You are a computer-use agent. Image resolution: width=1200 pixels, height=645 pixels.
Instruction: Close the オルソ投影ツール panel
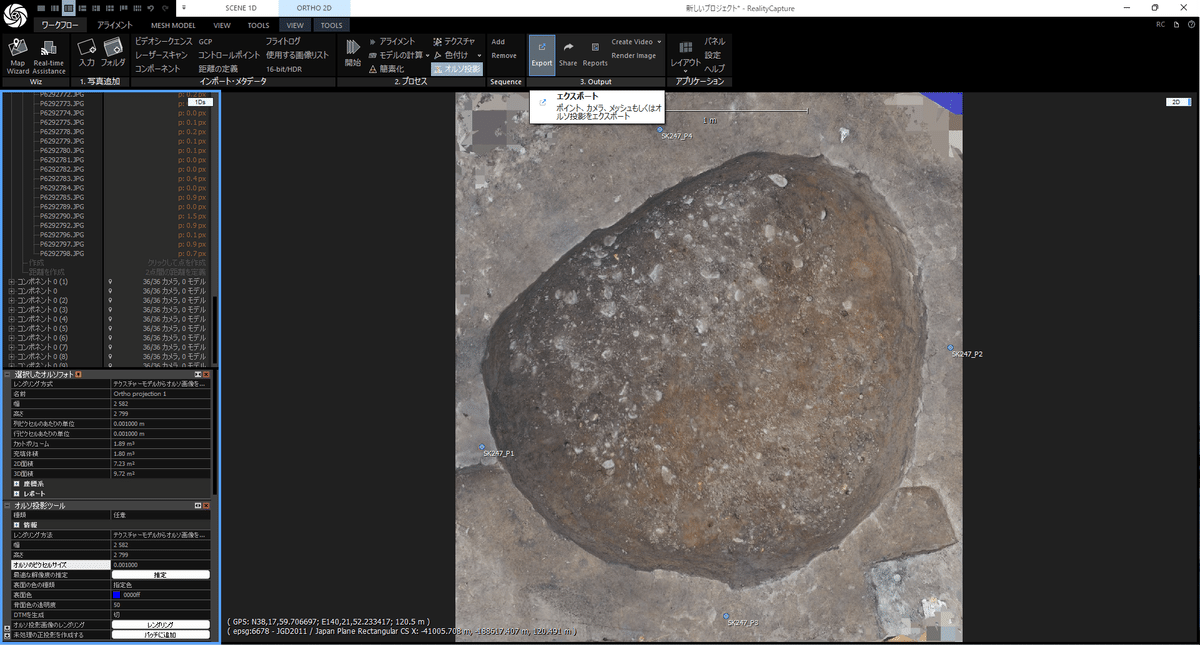[x=206, y=506]
